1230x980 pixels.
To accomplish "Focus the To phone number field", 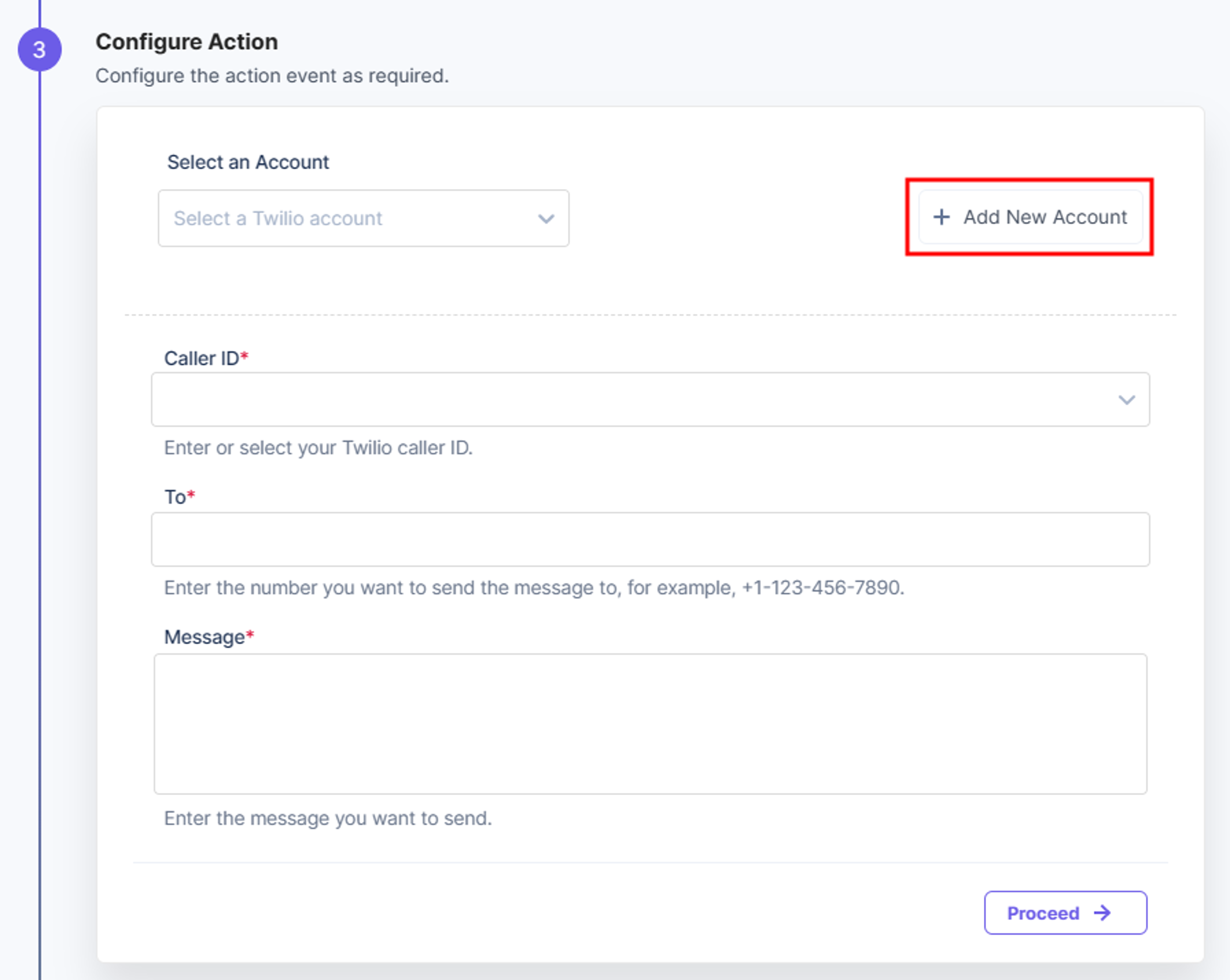I will pos(650,539).
